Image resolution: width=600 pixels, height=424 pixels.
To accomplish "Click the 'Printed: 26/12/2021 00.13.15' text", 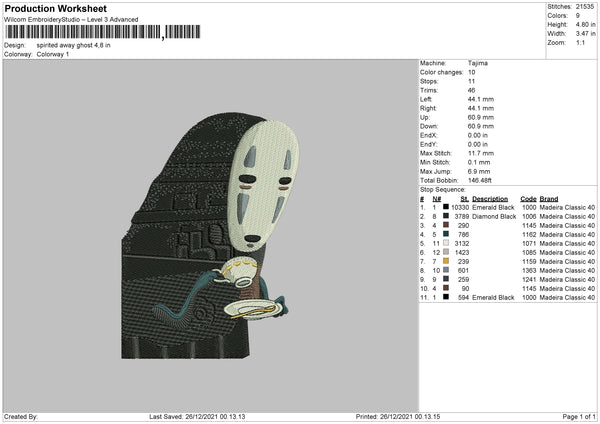I will coord(398,416).
